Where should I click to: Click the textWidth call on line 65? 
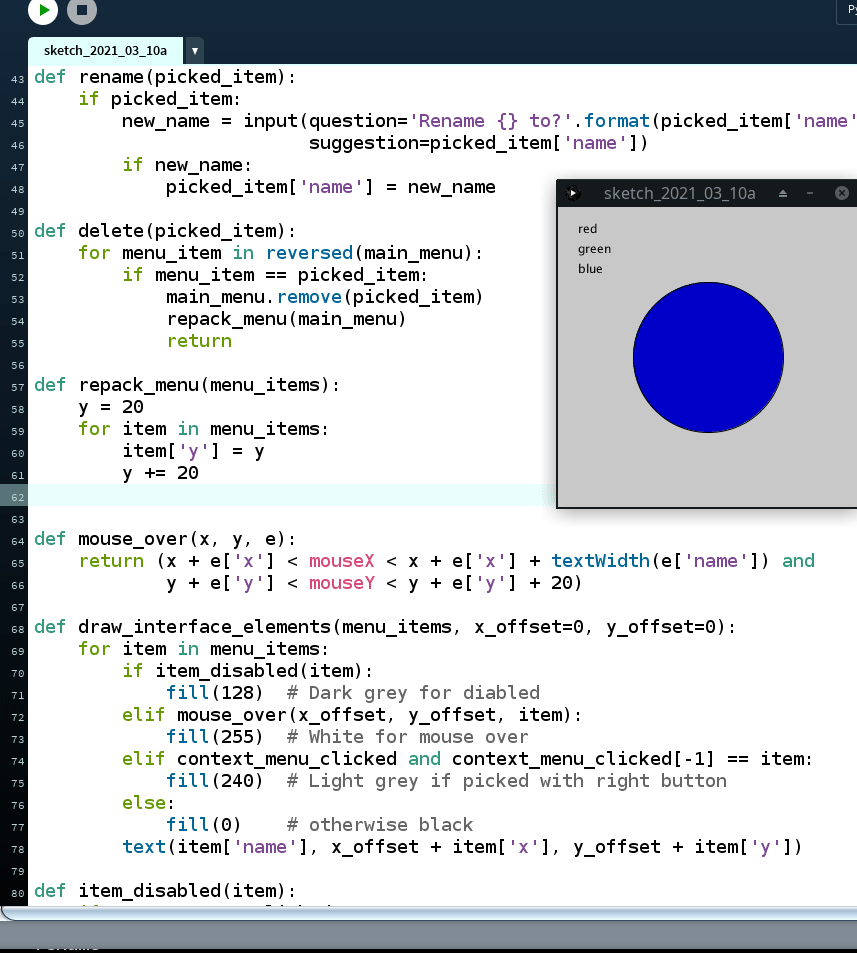tap(600, 561)
